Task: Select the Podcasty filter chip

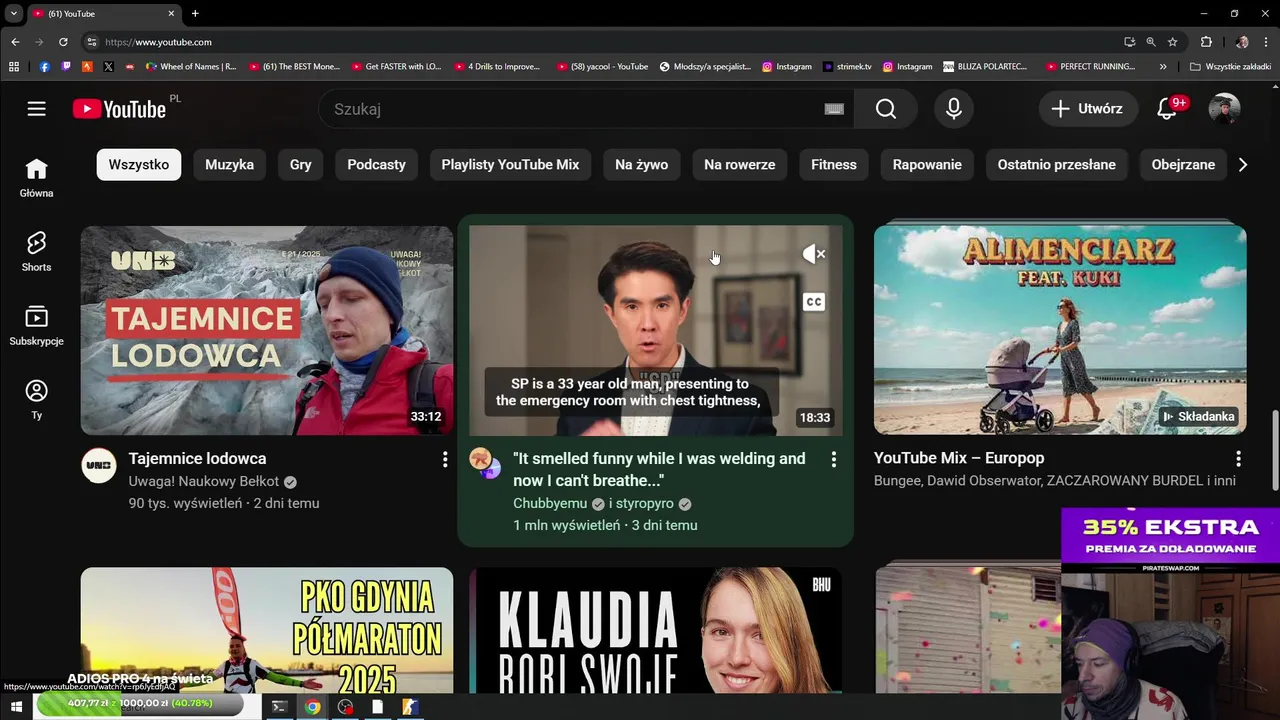Action: pyautogui.click(x=376, y=165)
